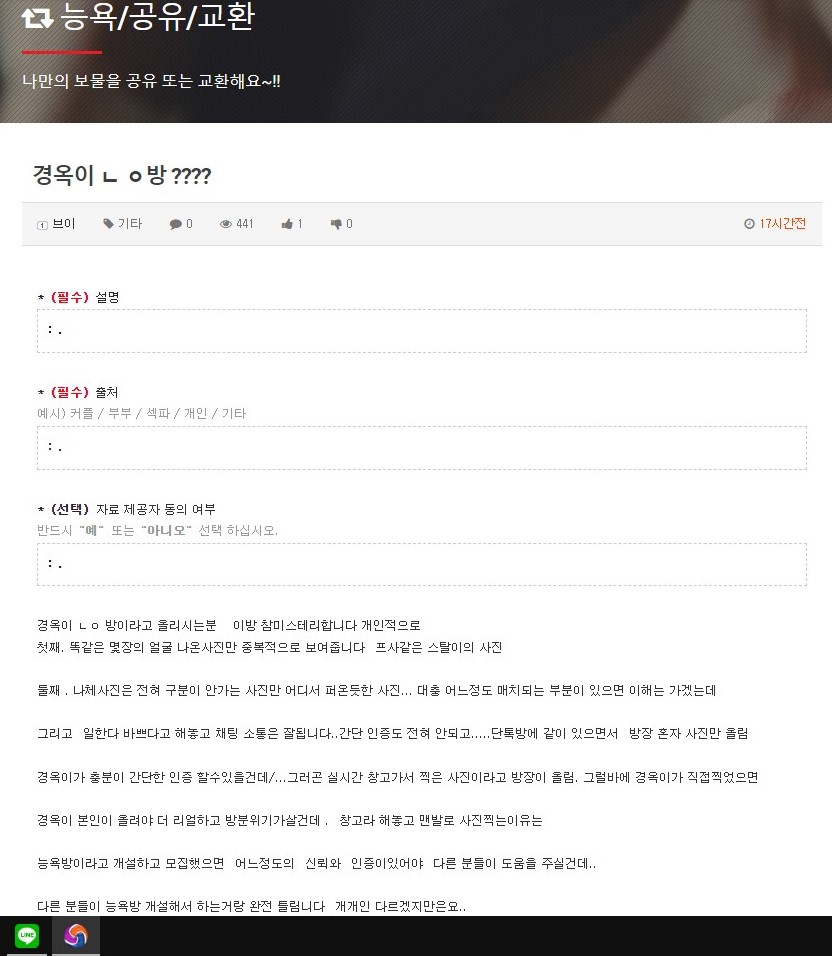This screenshot has height=956, width=832.
Task: Click the eye view-count icon
Action: point(226,224)
